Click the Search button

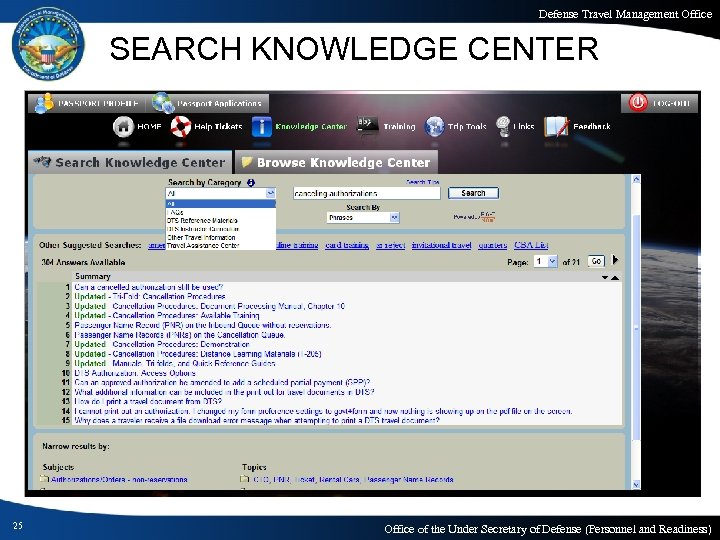click(x=473, y=193)
